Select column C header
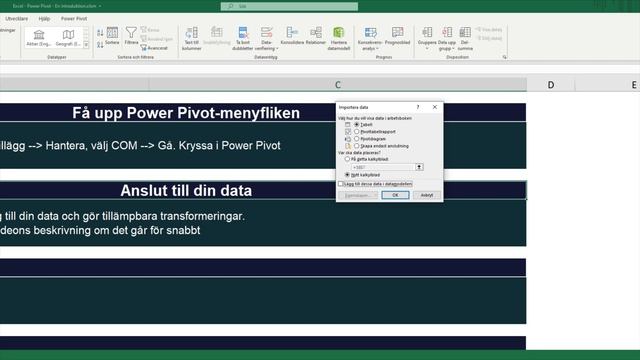Screen dimensions: 640x360 click(x=338, y=85)
